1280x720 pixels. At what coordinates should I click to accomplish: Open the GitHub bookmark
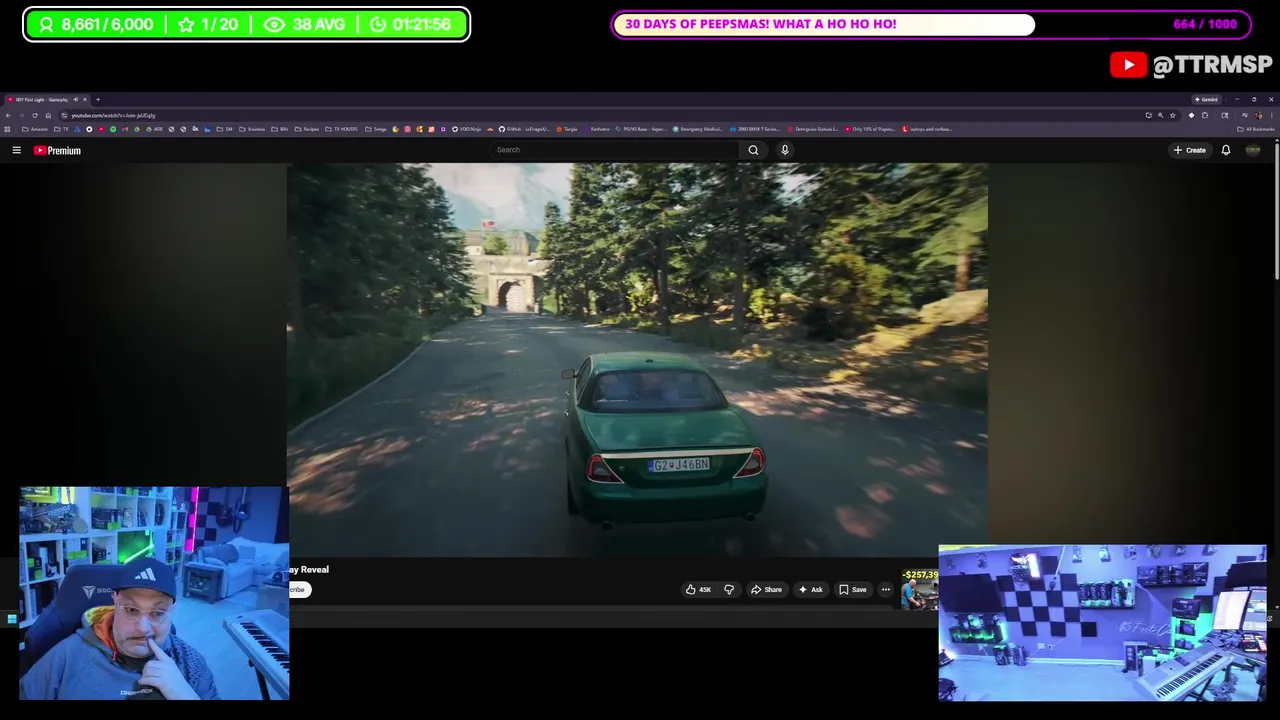click(x=525, y=129)
